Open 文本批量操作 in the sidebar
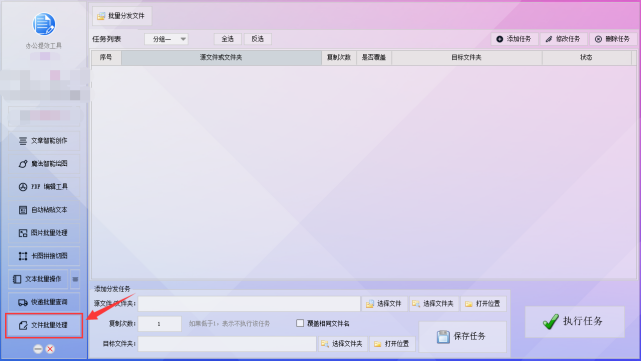 click(38, 279)
